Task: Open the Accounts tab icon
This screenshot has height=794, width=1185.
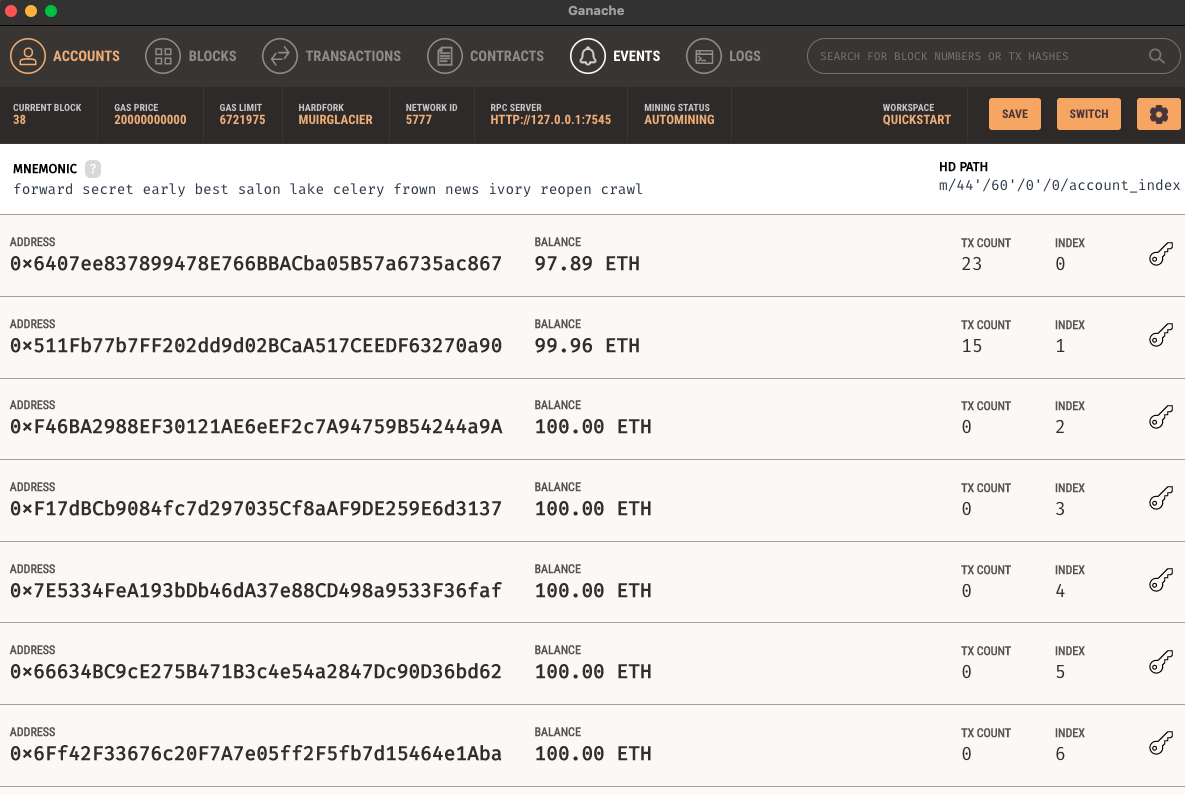Action: tap(28, 56)
